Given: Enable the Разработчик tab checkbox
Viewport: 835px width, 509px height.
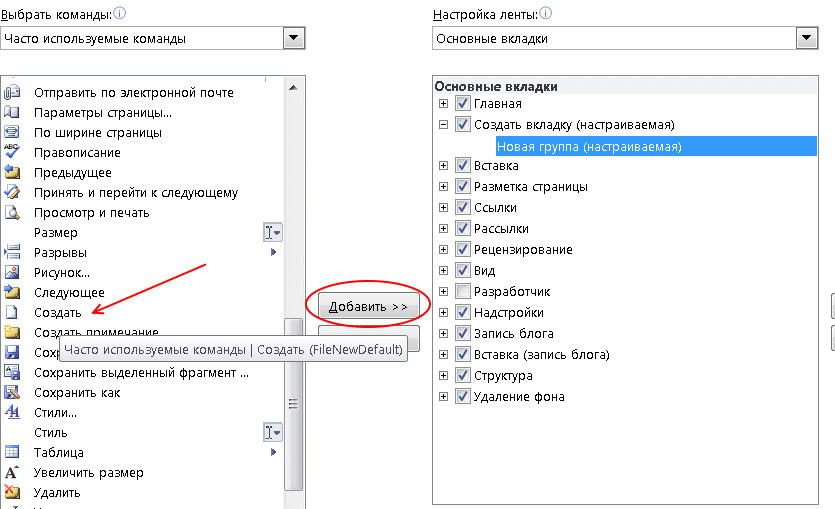Looking at the screenshot, I should point(462,291).
